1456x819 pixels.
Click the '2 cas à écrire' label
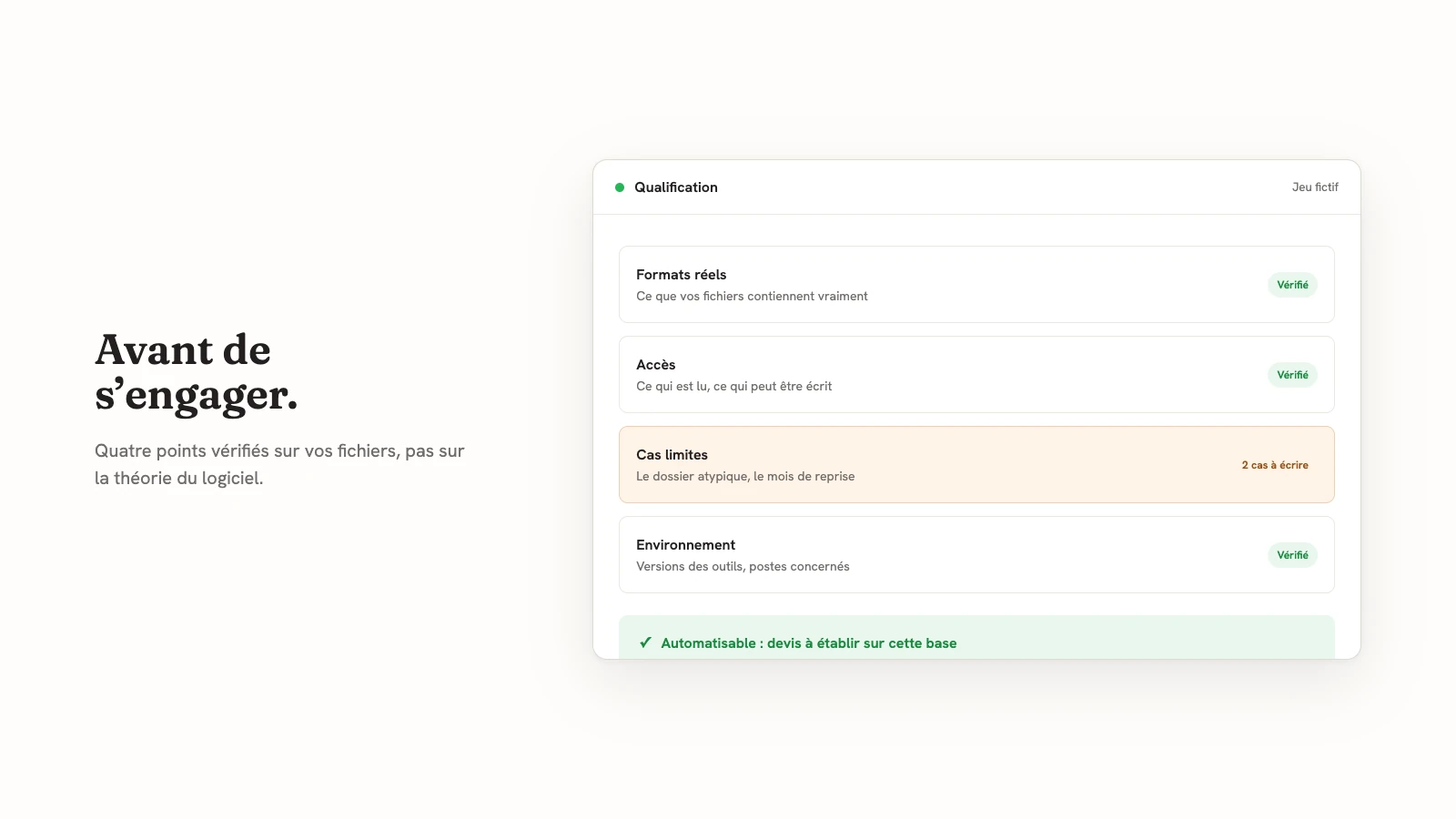tap(1275, 465)
